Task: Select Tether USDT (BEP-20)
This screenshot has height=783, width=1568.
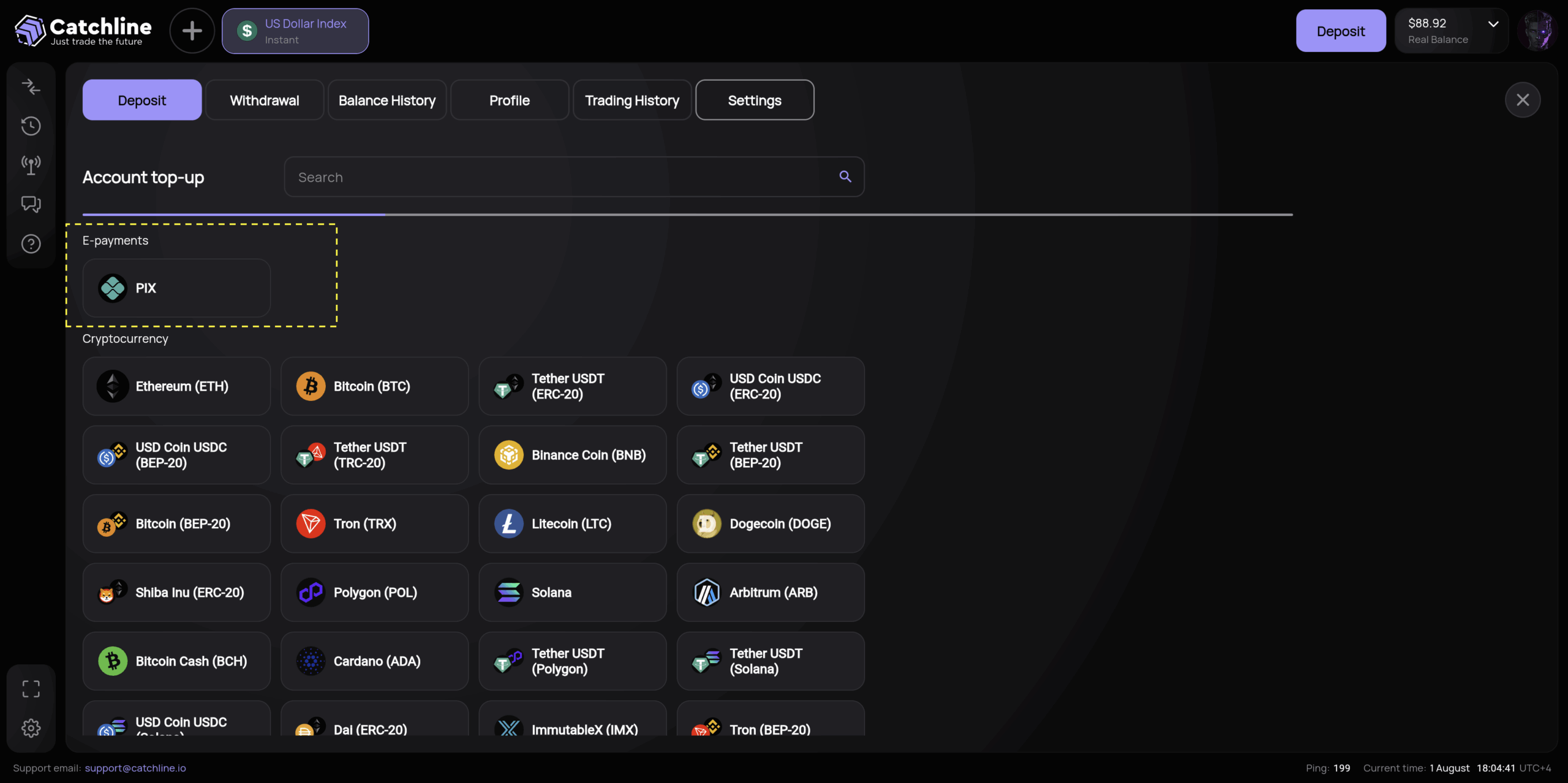Action: [771, 455]
